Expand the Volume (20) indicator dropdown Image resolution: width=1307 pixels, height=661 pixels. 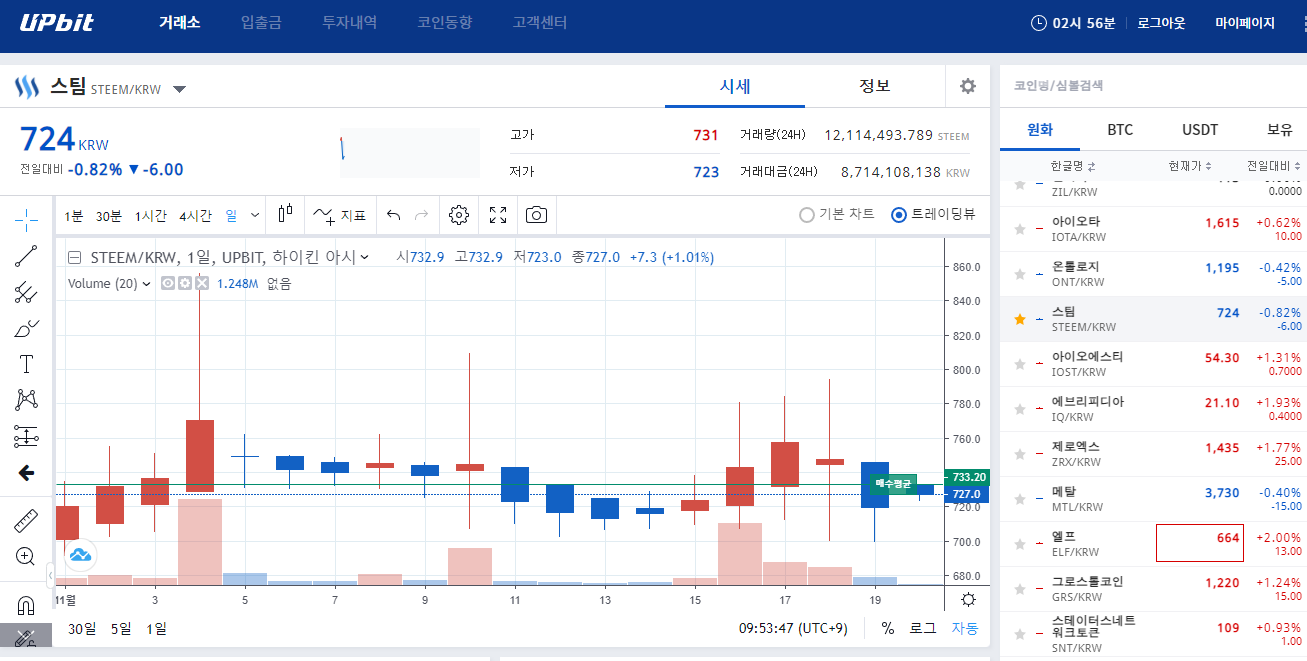[147, 283]
